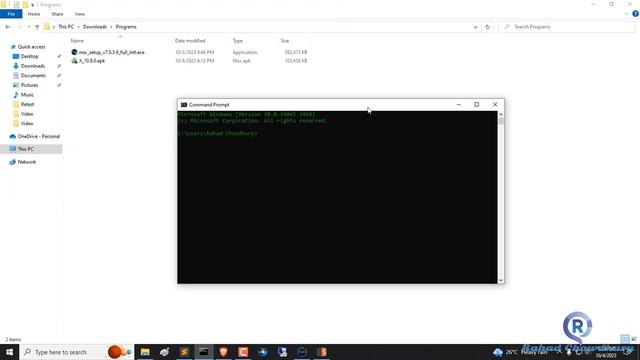Open File Explorer help icon
Viewport: 640px width, 360px height.
(x=635, y=14)
